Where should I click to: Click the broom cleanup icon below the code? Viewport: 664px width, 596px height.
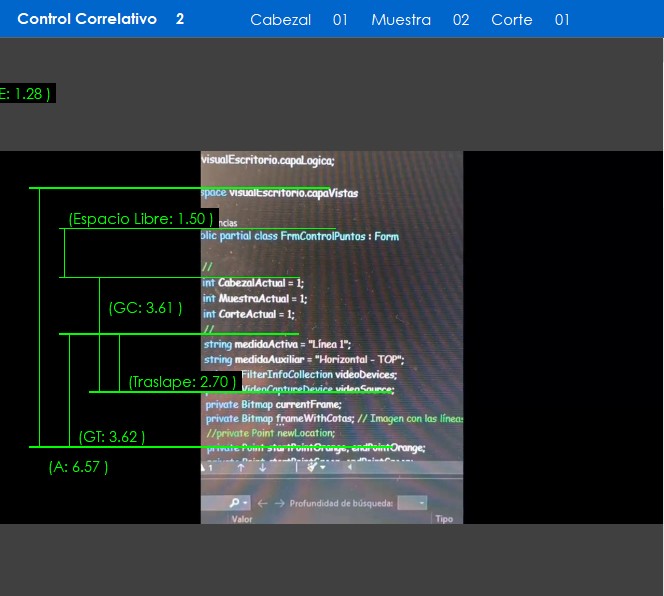(311, 467)
